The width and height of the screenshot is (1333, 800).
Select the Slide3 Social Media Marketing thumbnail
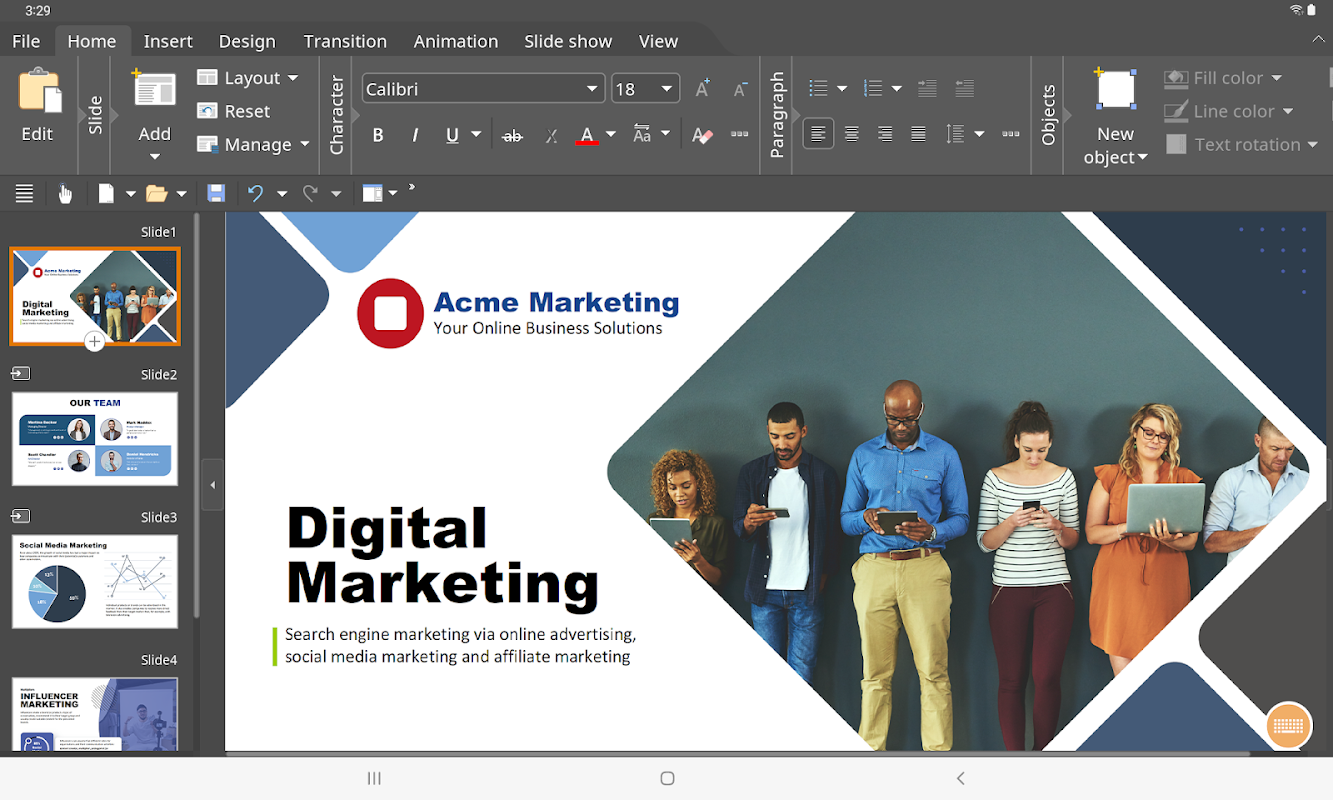[x=95, y=581]
